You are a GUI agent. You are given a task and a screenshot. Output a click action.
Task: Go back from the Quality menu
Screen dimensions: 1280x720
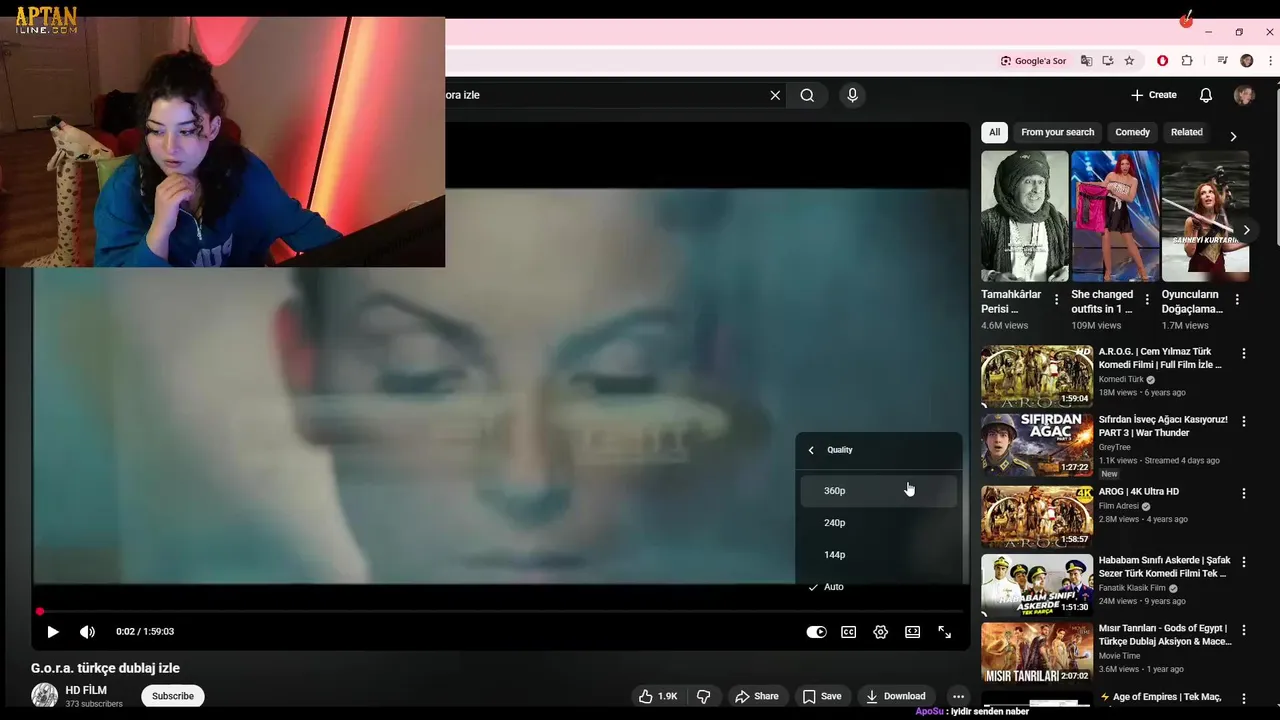click(811, 450)
